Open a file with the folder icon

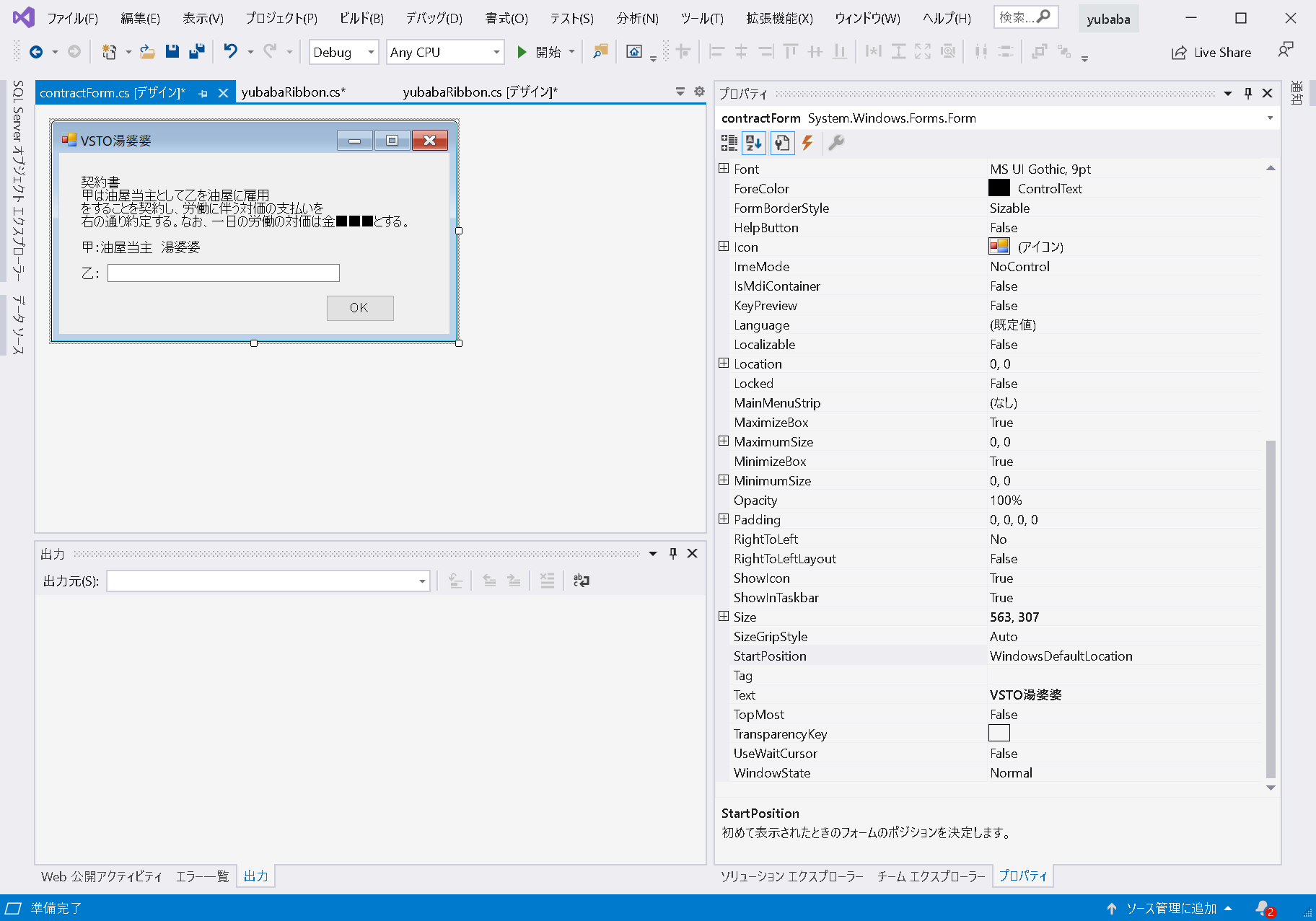coord(147,52)
